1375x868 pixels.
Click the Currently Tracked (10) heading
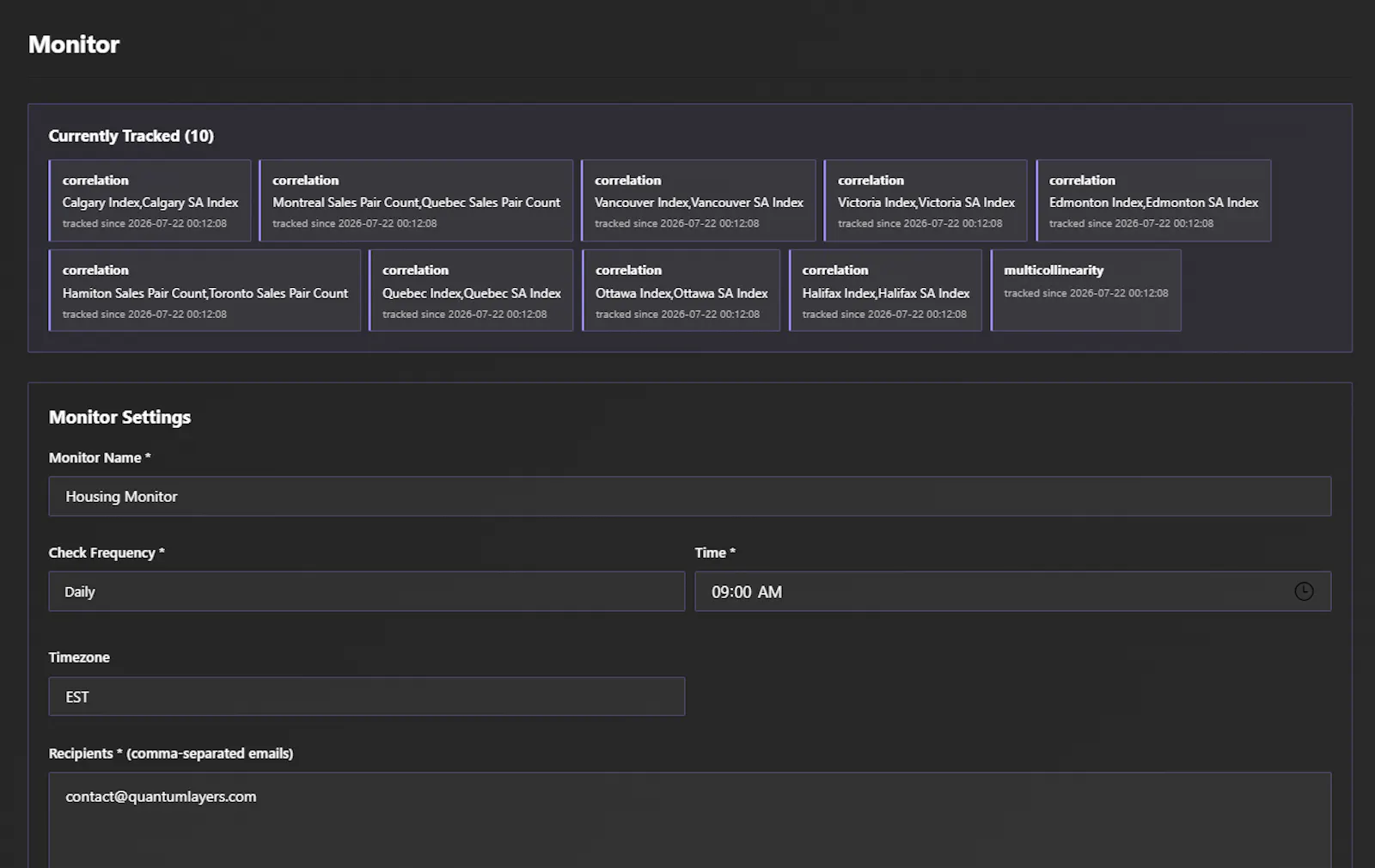tap(131, 136)
